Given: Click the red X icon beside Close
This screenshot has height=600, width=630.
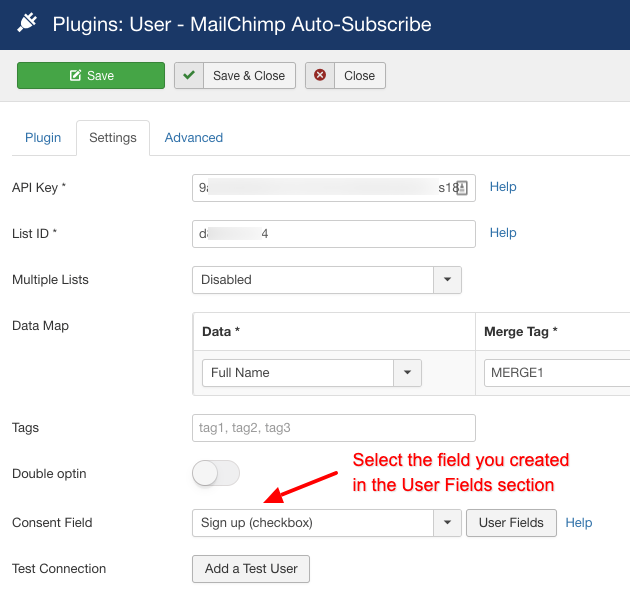Looking at the screenshot, I should (x=320, y=76).
